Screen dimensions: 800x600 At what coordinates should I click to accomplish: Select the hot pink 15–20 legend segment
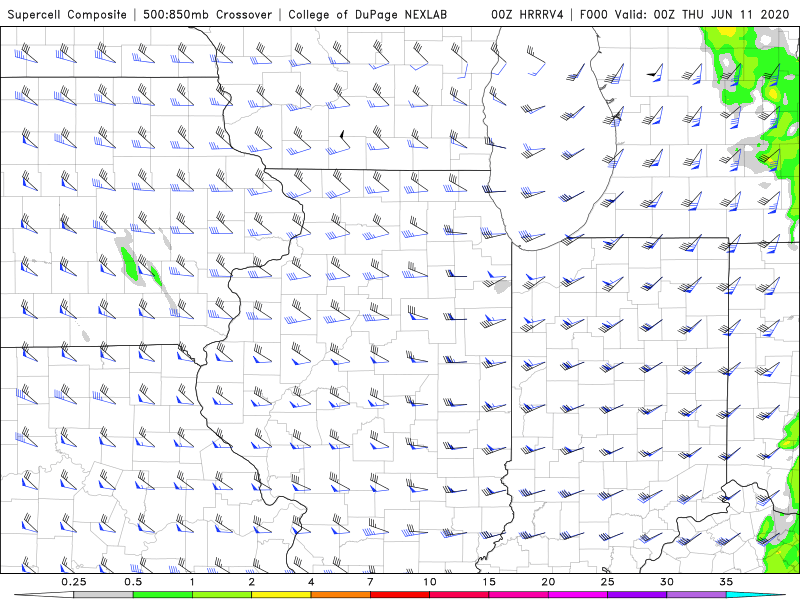[x=518, y=595]
